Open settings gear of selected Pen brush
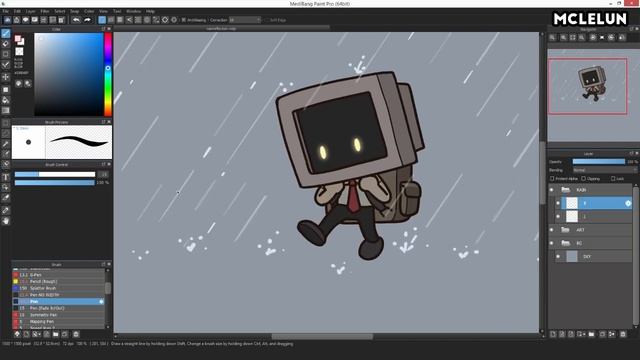This screenshot has height=360, width=640. [x=101, y=302]
